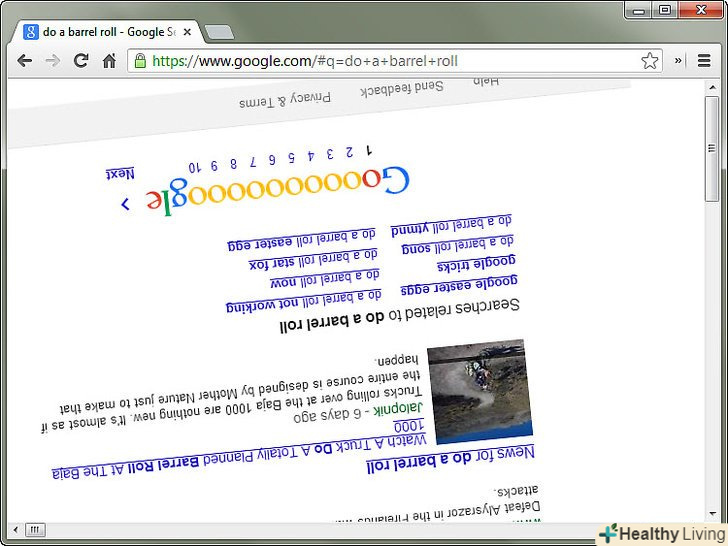The height and width of the screenshot is (546, 728).
Task: Bookmark this page with the star icon
Action: click(650, 61)
